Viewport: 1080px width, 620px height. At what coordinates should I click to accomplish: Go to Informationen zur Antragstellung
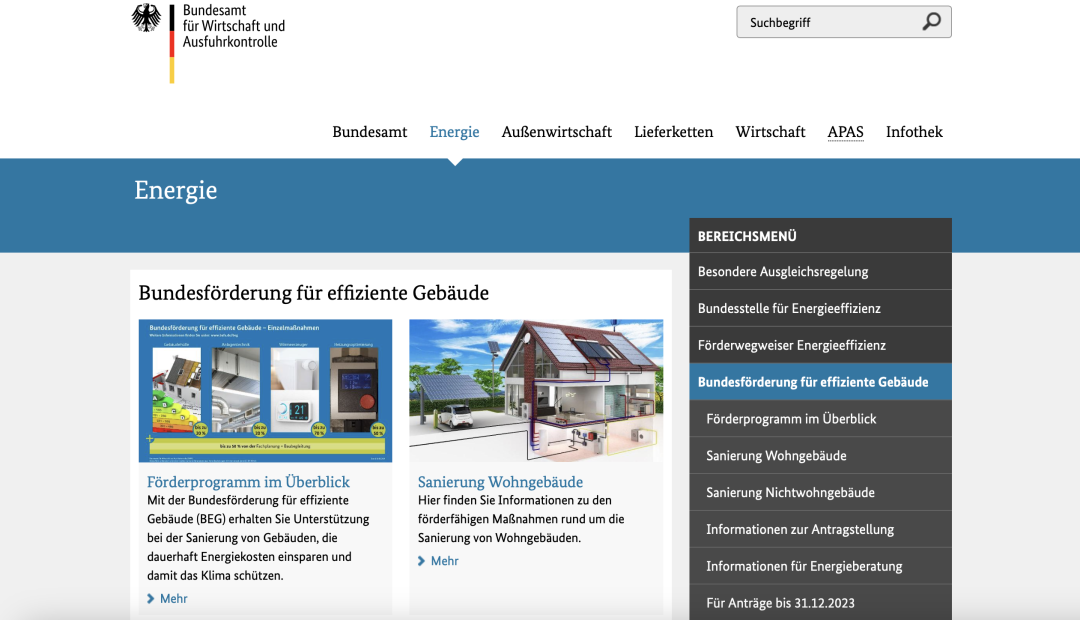point(820,529)
